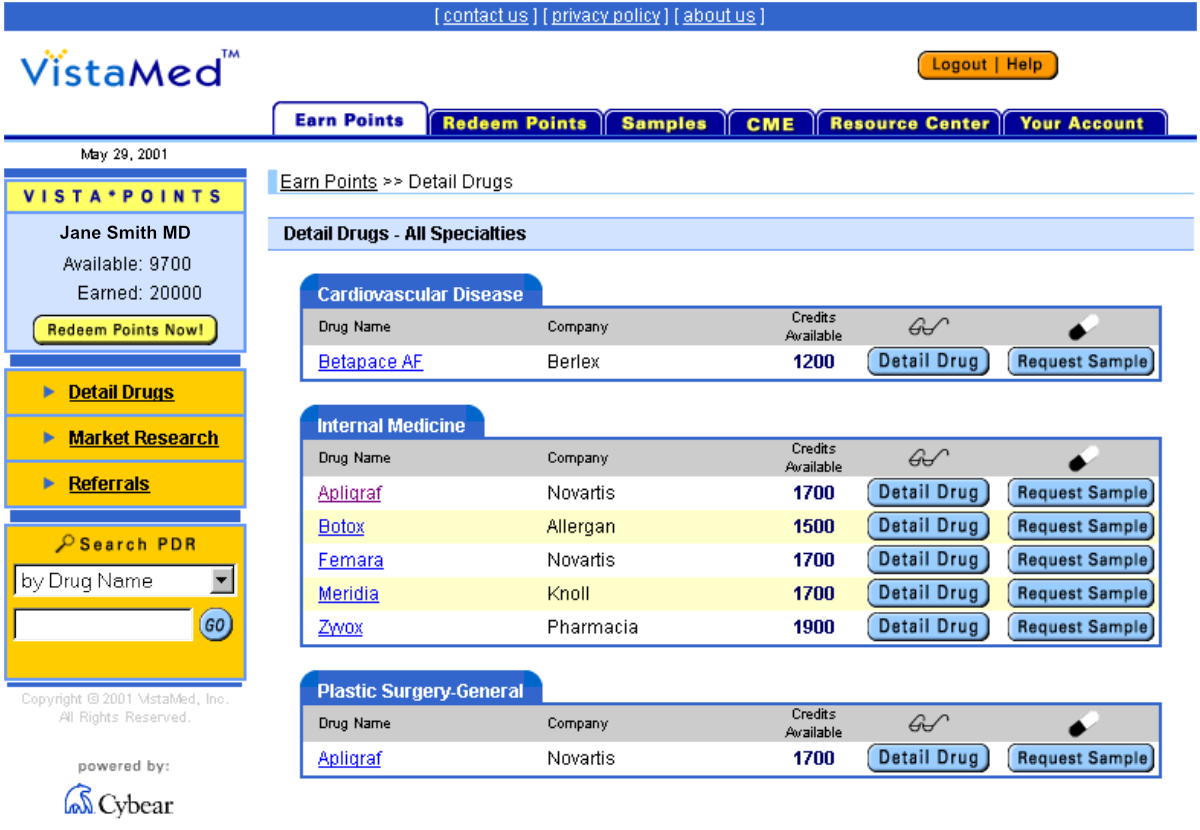Switch to the Earn Points tab
The height and width of the screenshot is (830, 1200).
[x=350, y=120]
